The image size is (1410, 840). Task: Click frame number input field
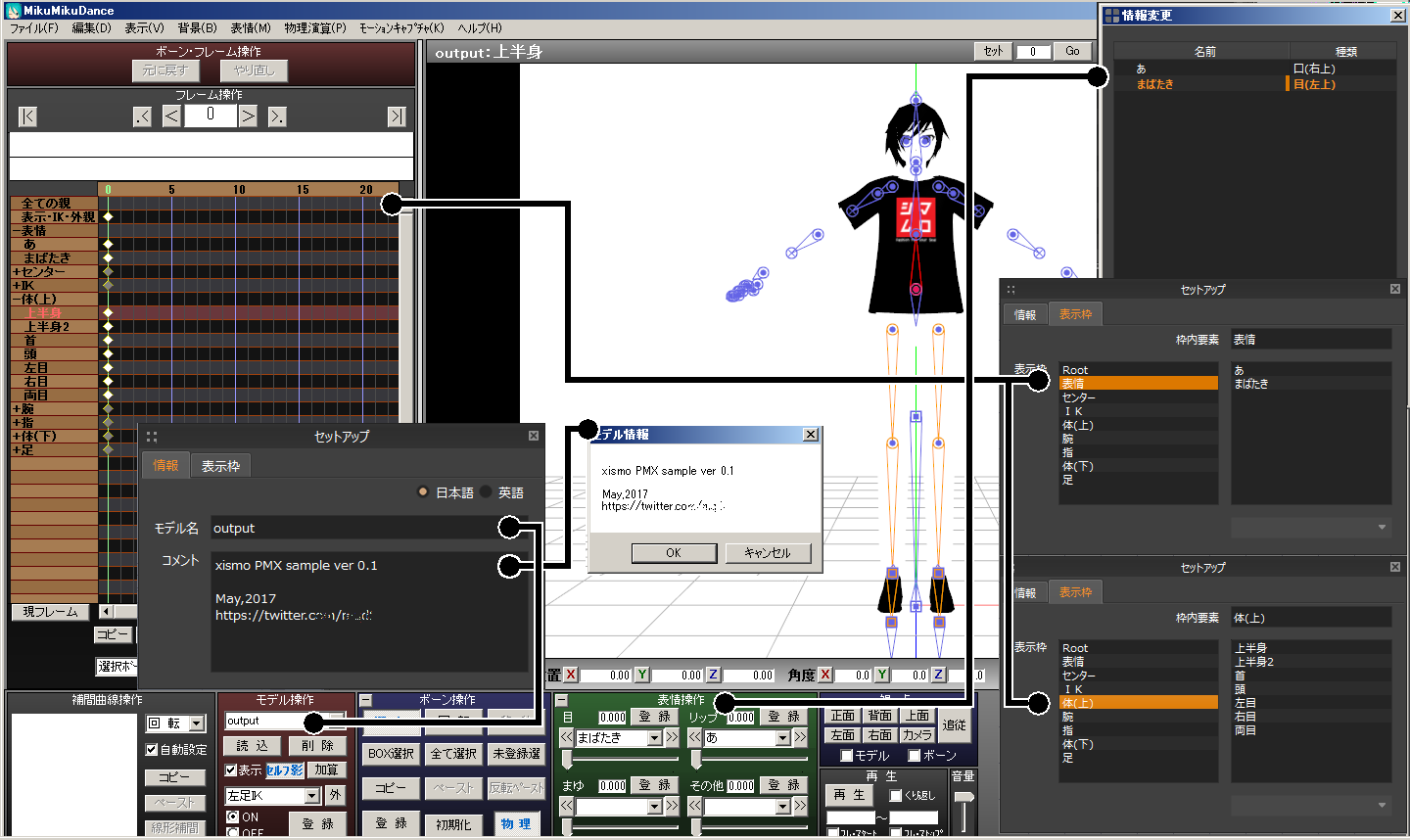point(210,116)
